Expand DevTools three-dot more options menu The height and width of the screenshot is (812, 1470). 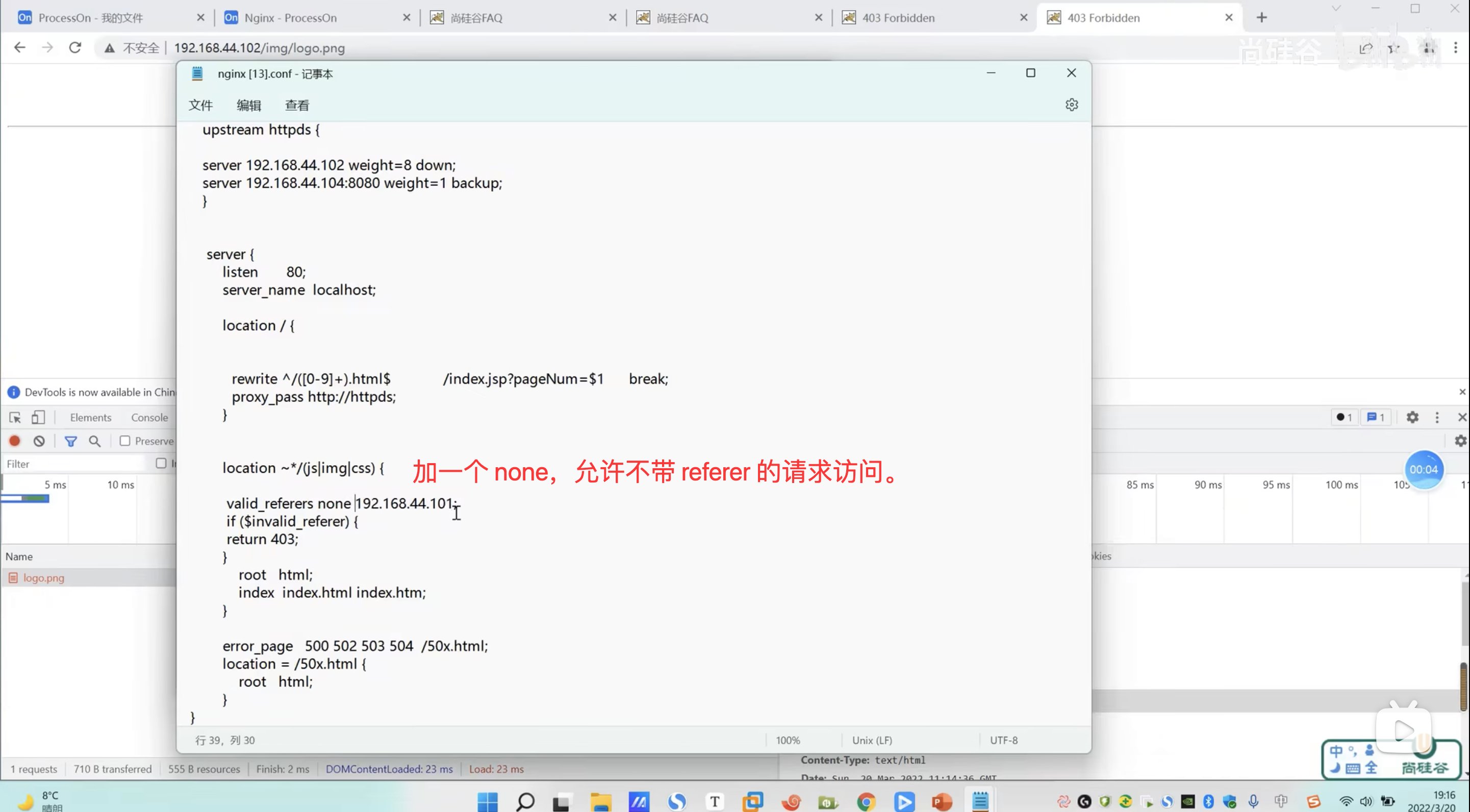pyautogui.click(x=1436, y=418)
